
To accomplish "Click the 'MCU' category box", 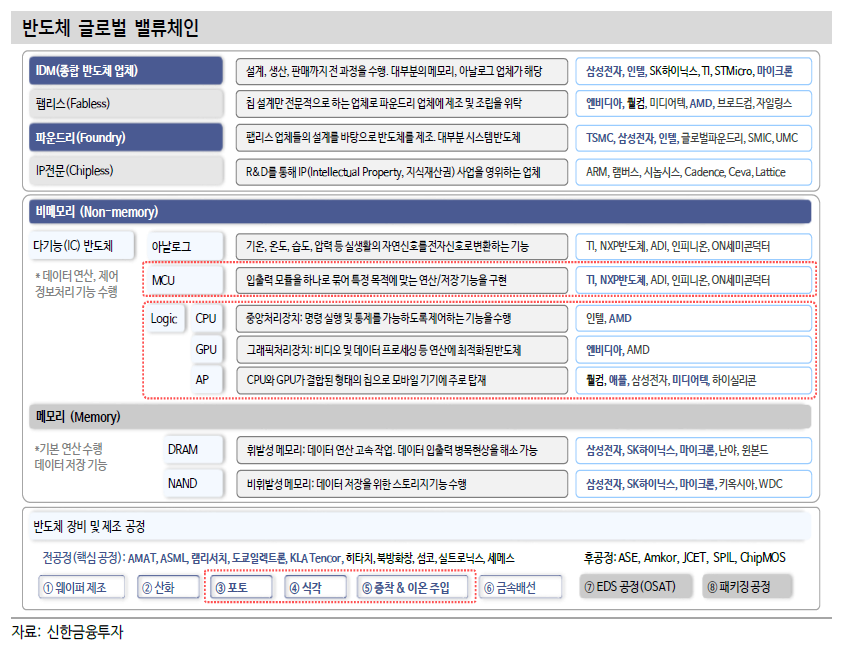I will tap(185, 280).
